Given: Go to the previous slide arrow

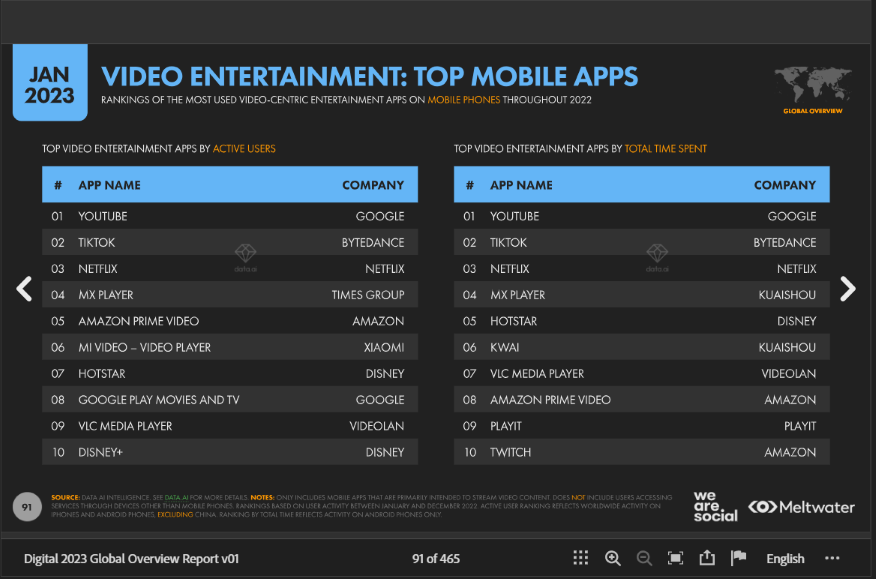Looking at the screenshot, I should [x=24, y=289].
